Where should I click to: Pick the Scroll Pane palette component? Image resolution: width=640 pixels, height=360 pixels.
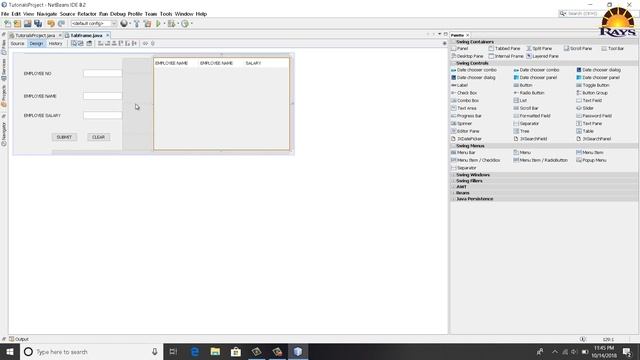click(x=578, y=49)
